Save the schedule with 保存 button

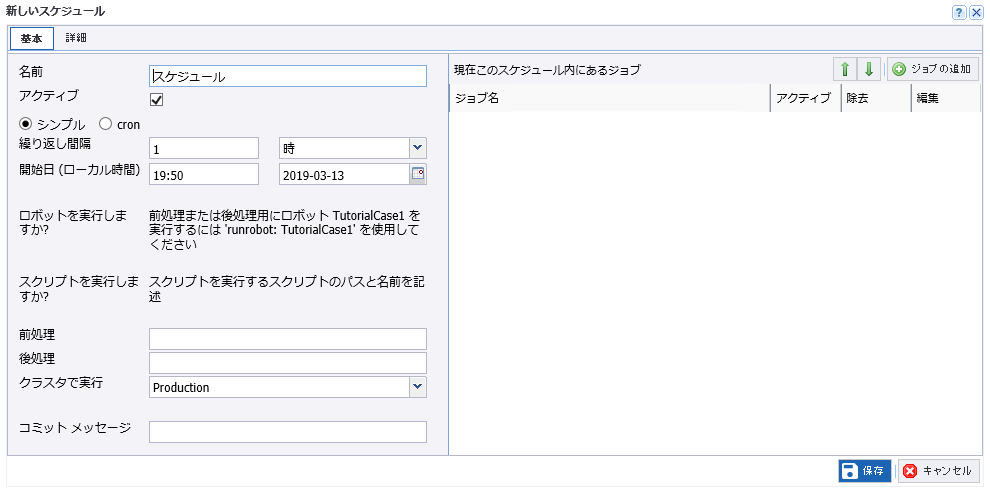(x=865, y=470)
